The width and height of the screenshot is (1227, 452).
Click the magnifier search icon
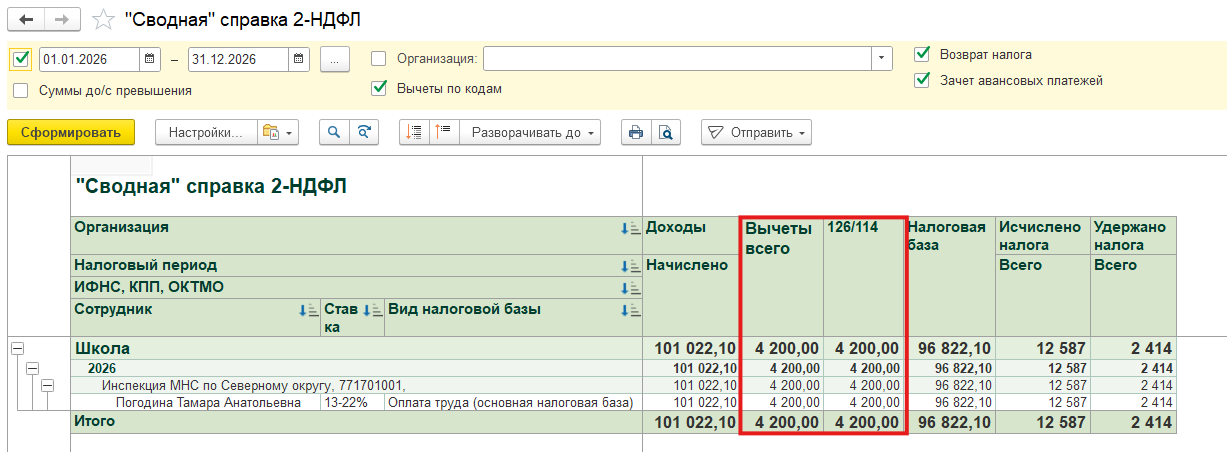[334, 132]
